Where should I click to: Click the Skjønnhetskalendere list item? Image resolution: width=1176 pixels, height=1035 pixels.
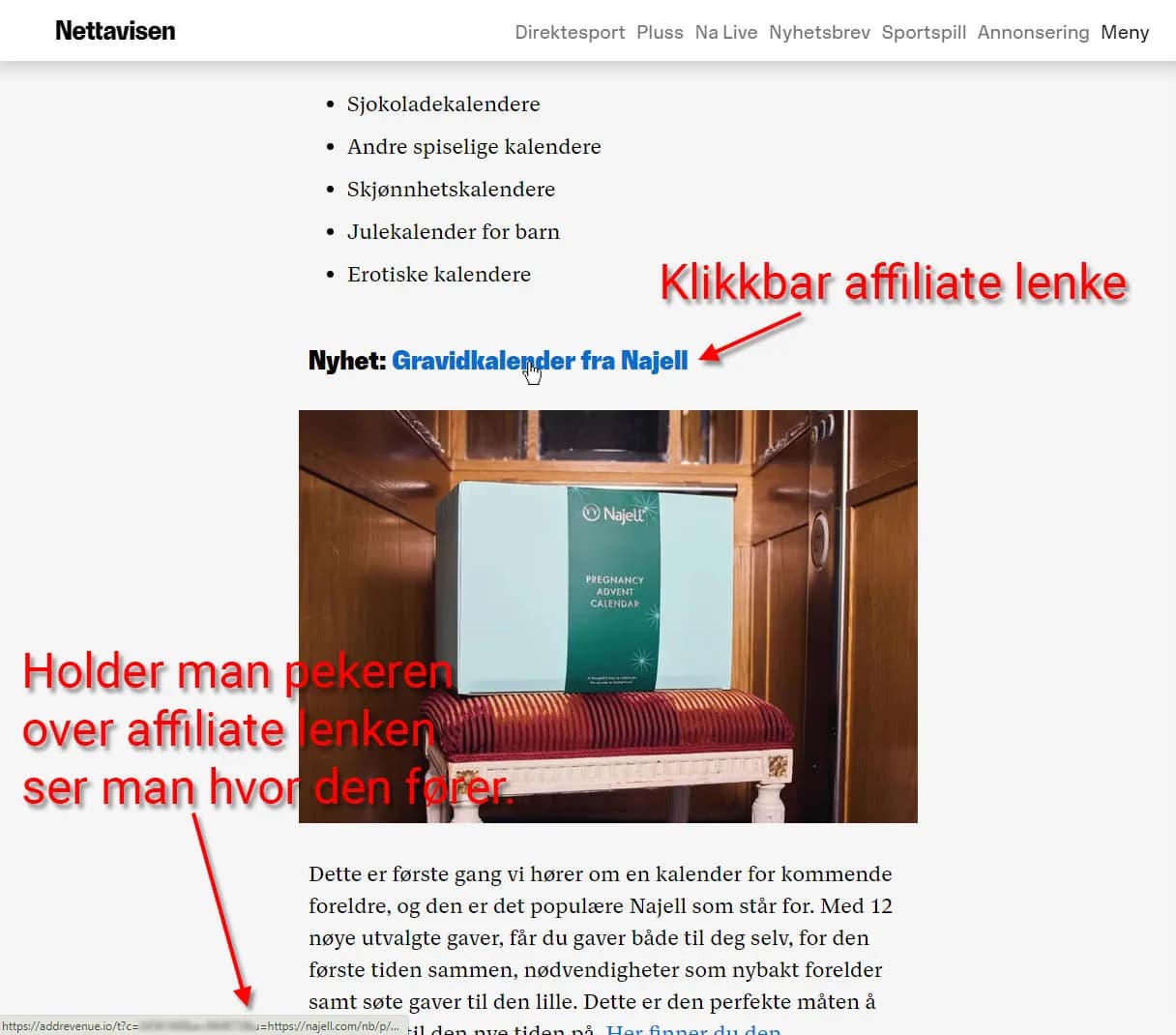tap(452, 190)
